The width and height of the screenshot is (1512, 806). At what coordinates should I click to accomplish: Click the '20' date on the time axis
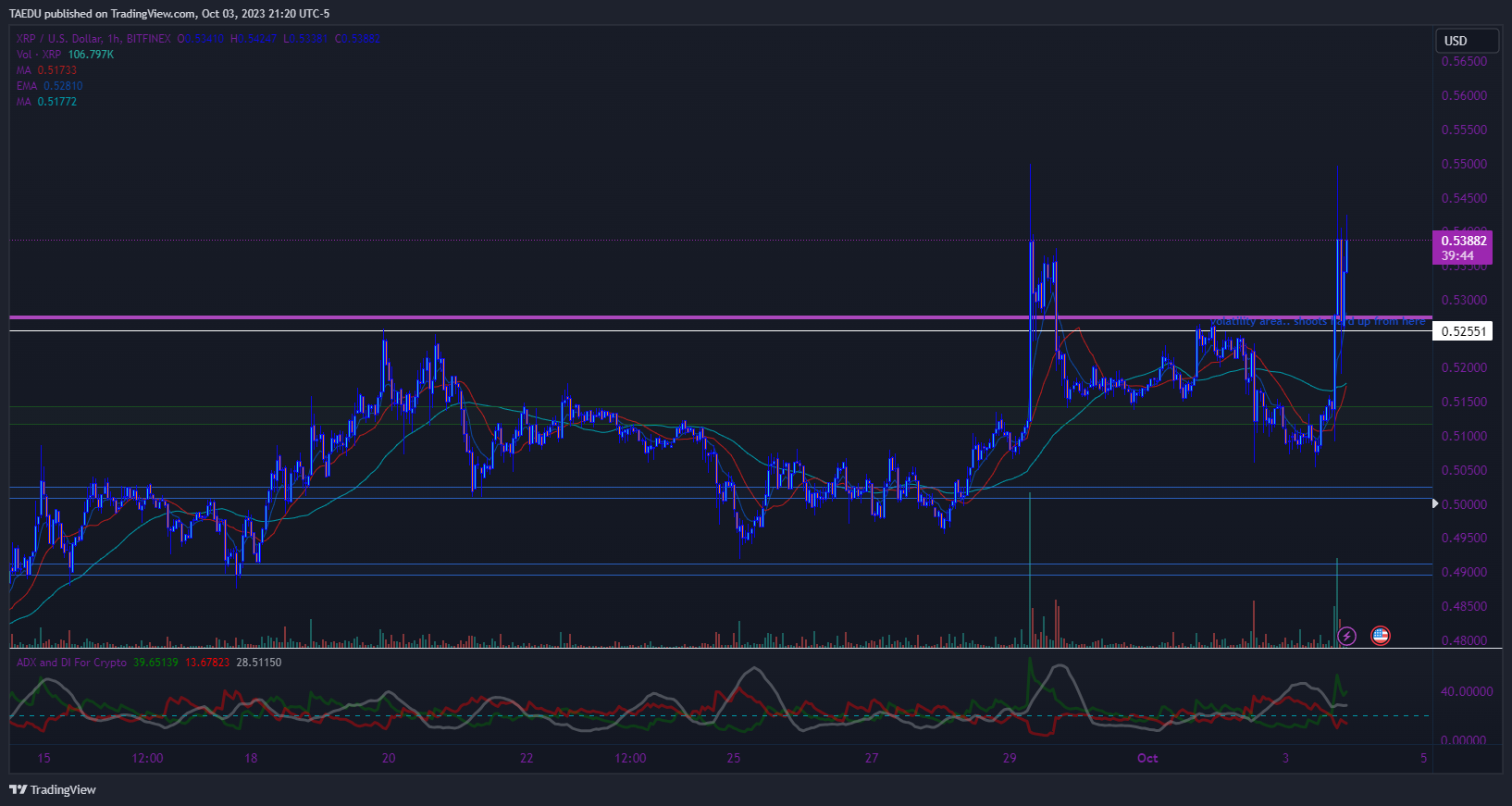(x=389, y=758)
